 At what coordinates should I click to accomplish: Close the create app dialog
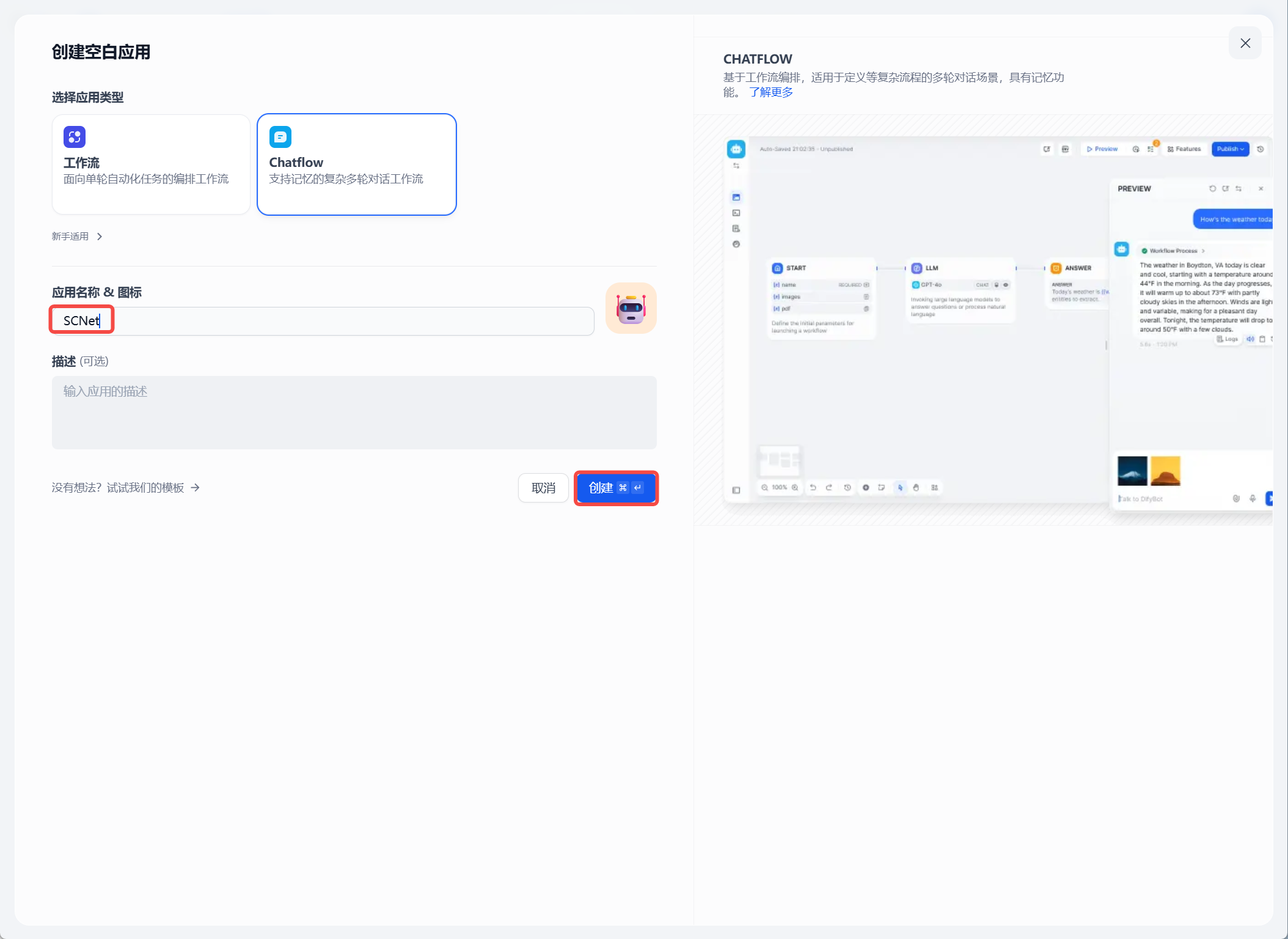tap(1245, 43)
